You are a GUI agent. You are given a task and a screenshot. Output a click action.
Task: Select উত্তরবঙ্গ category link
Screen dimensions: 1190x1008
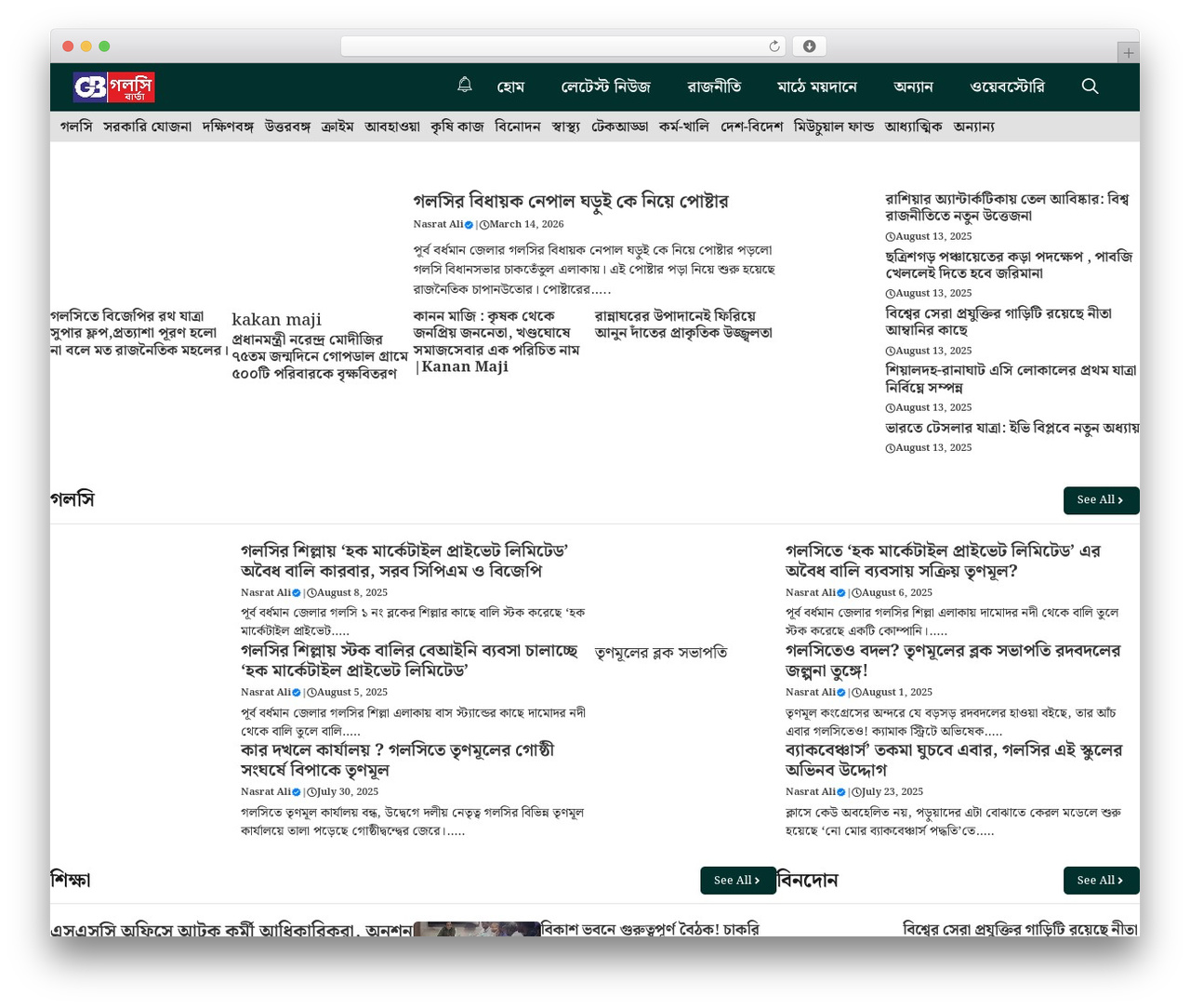tap(287, 126)
